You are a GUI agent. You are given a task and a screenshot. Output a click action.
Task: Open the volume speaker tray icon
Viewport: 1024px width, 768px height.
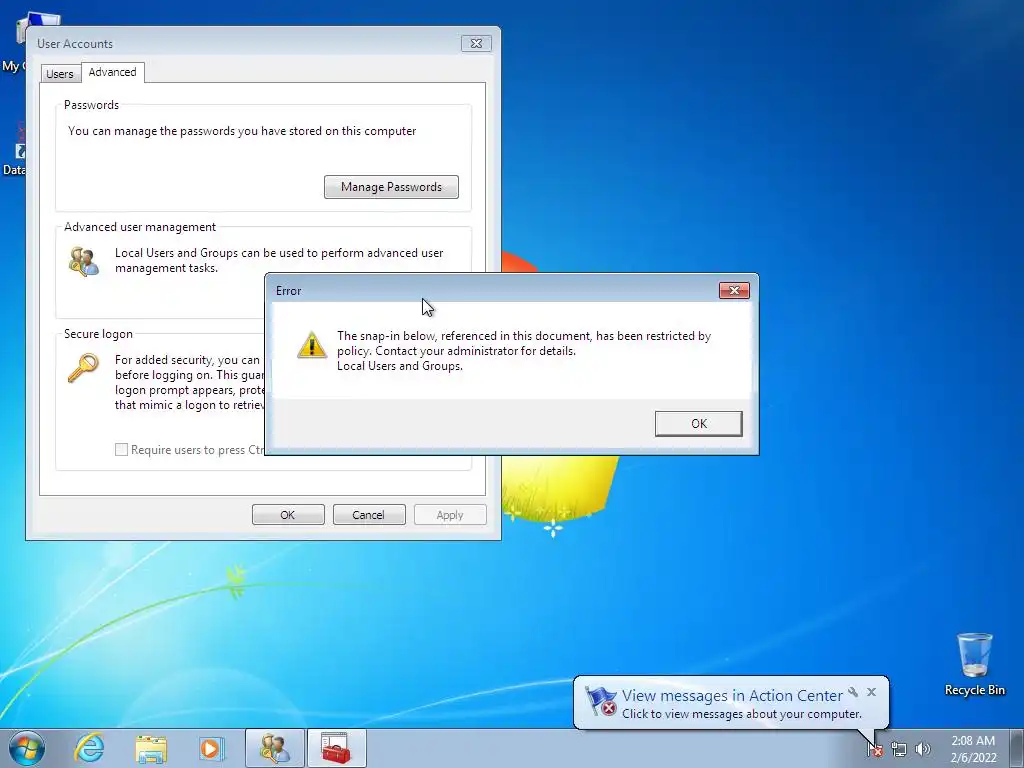[x=923, y=749]
